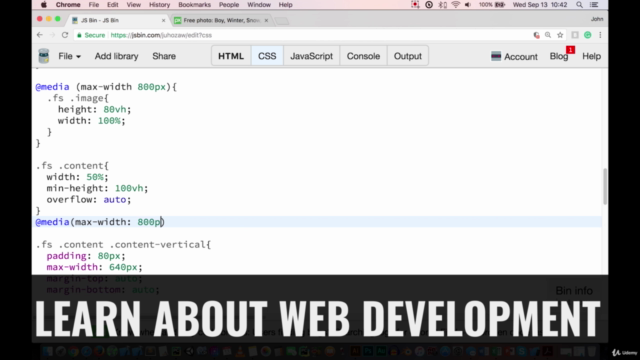Image resolution: width=640 pixels, height=360 pixels.
Task: Close the Free photo browser tab
Action: pos(266,20)
